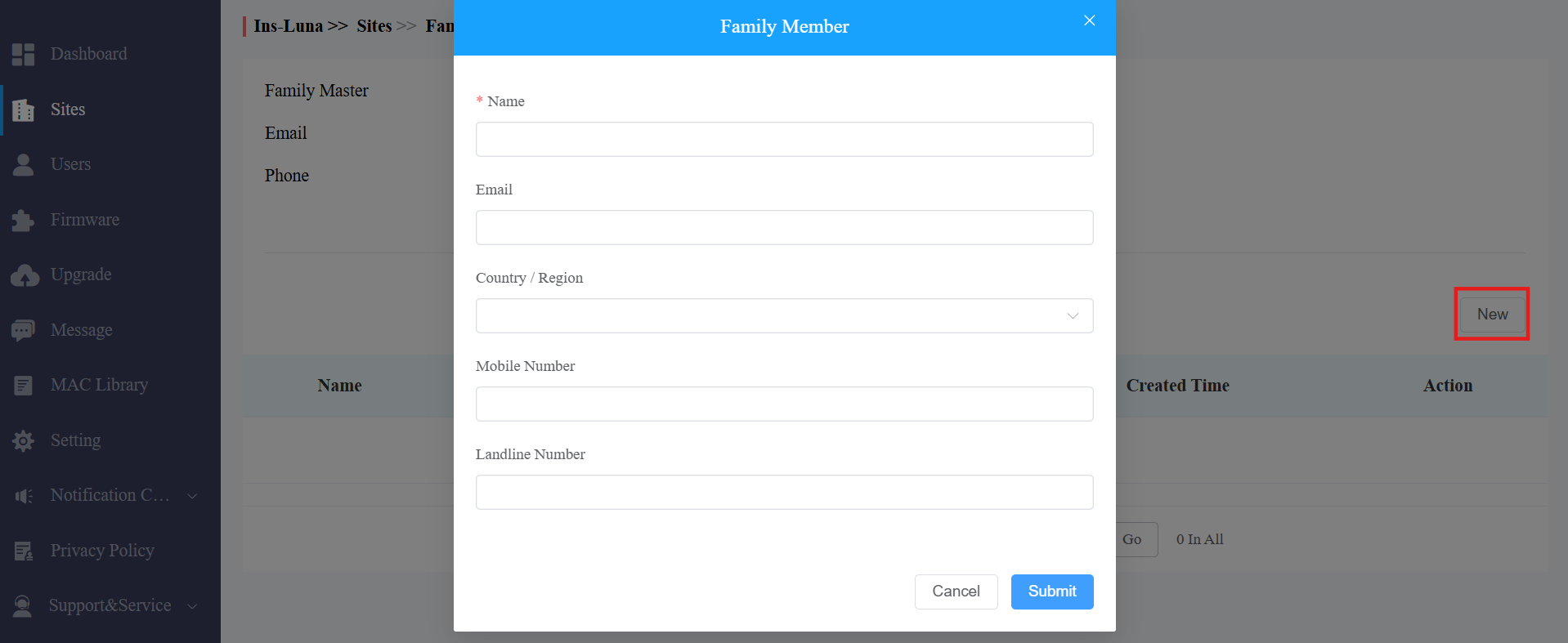1568x643 pixels.
Task: Open the Privacy Policy sidebar icon
Action: click(x=23, y=551)
